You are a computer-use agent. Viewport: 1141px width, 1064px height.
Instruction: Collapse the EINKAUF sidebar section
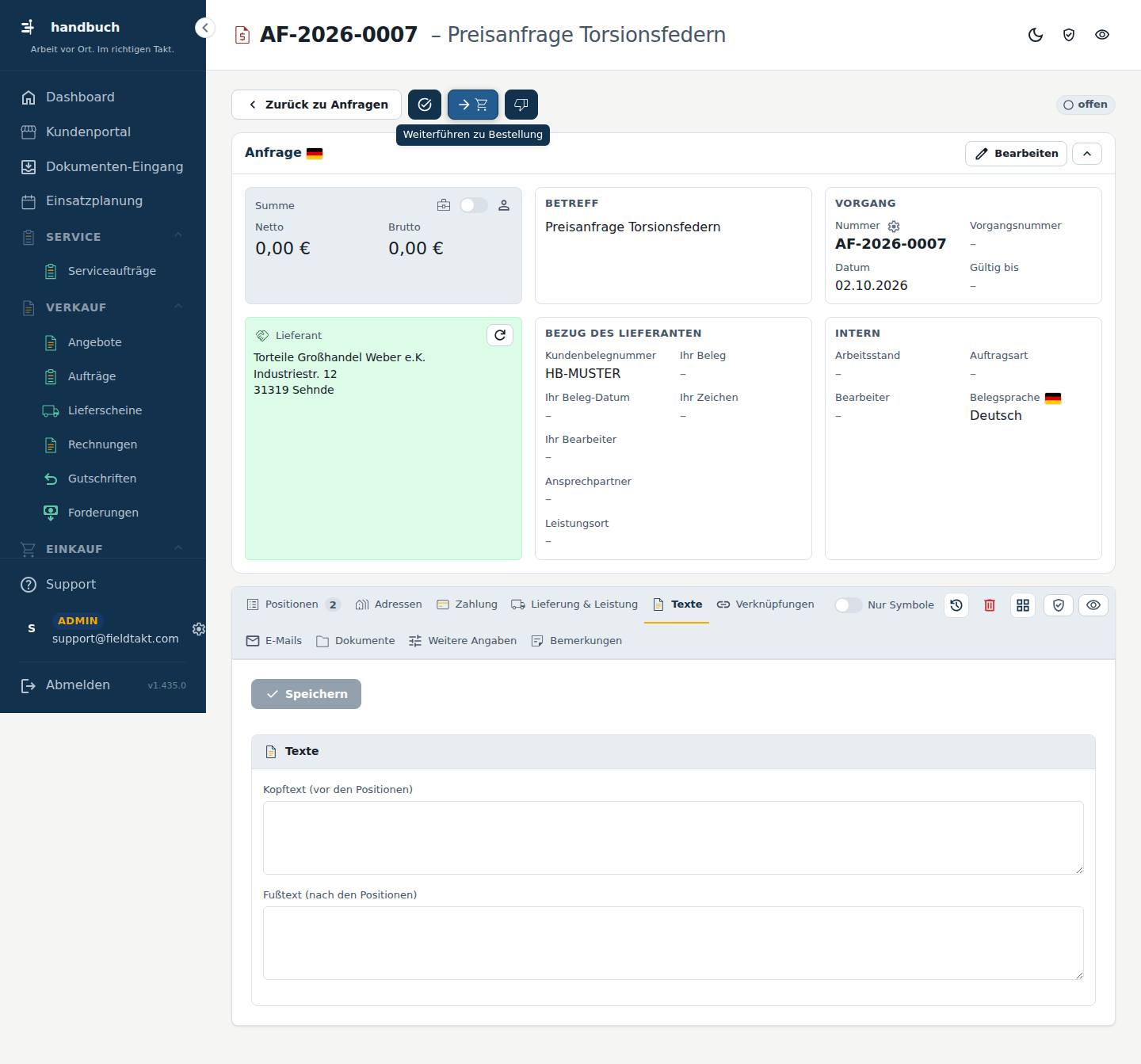click(103, 549)
